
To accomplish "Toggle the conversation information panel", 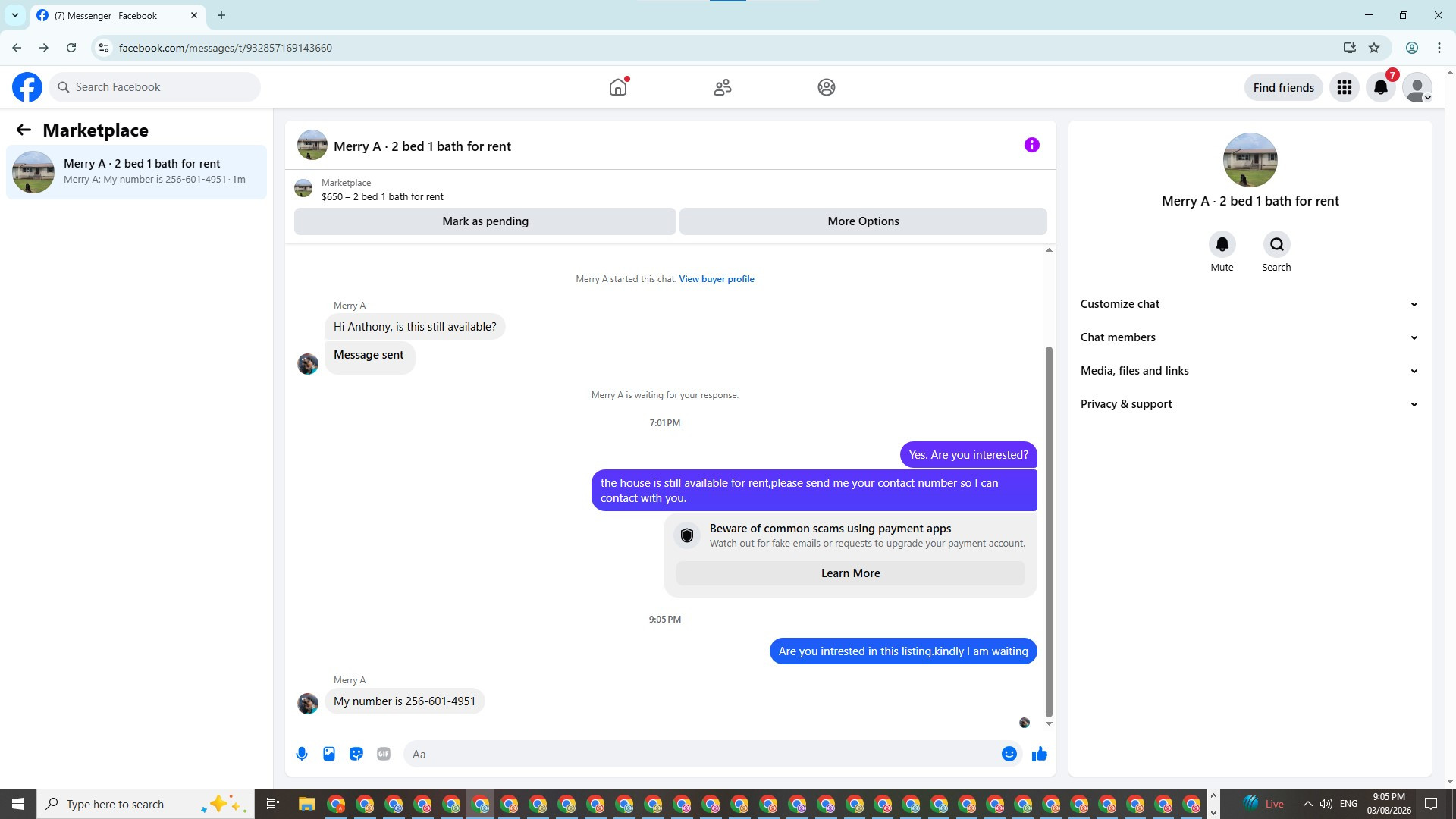I will (1031, 145).
